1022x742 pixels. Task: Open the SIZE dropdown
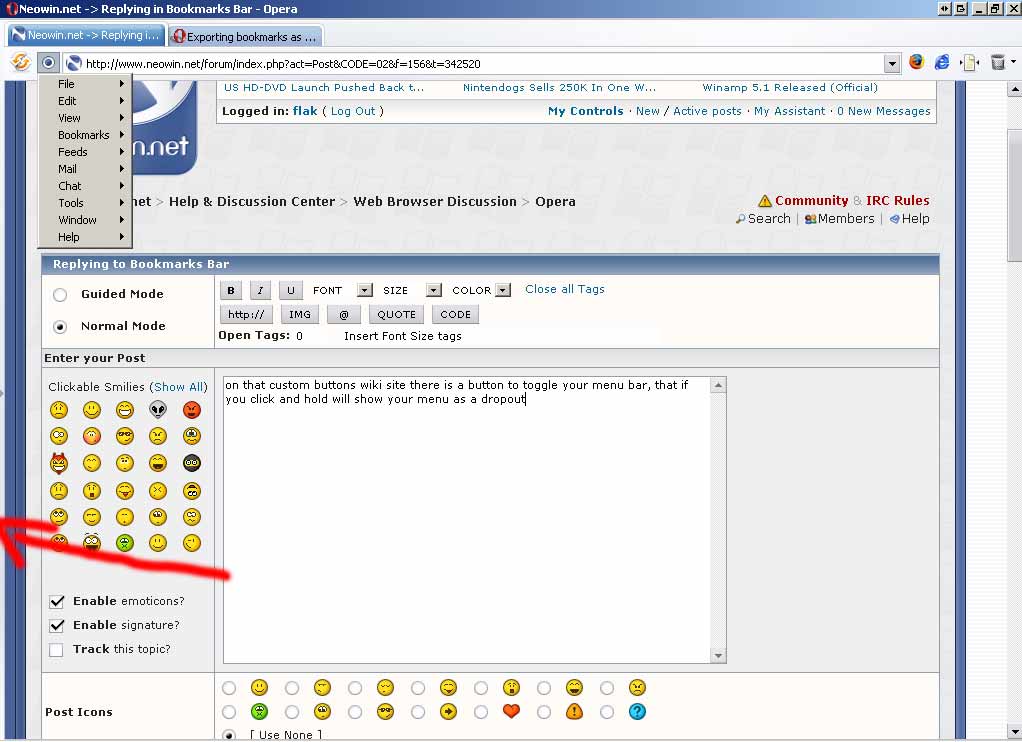point(434,290)
